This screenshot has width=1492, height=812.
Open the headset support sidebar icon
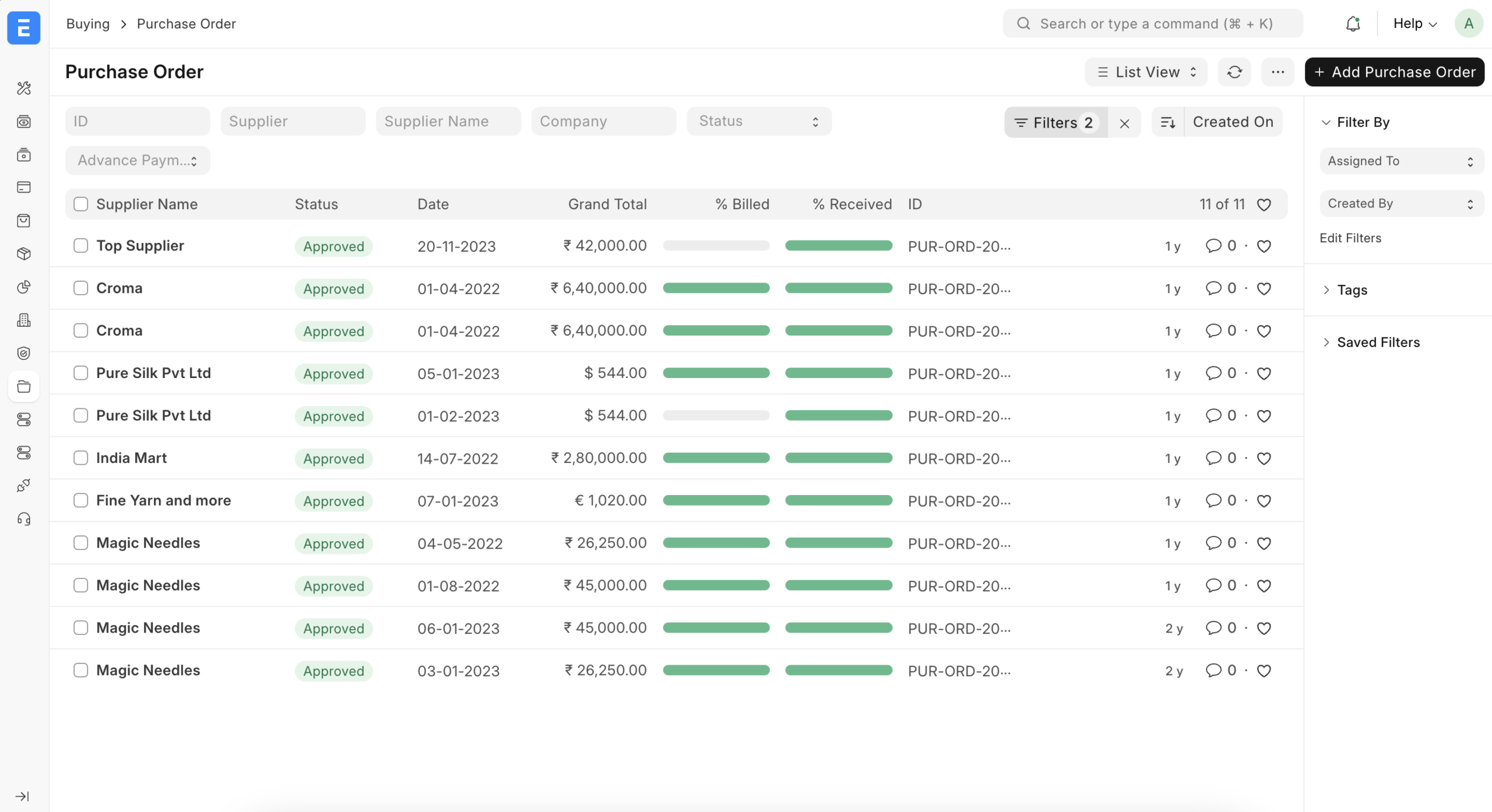[x=24, y=519]
